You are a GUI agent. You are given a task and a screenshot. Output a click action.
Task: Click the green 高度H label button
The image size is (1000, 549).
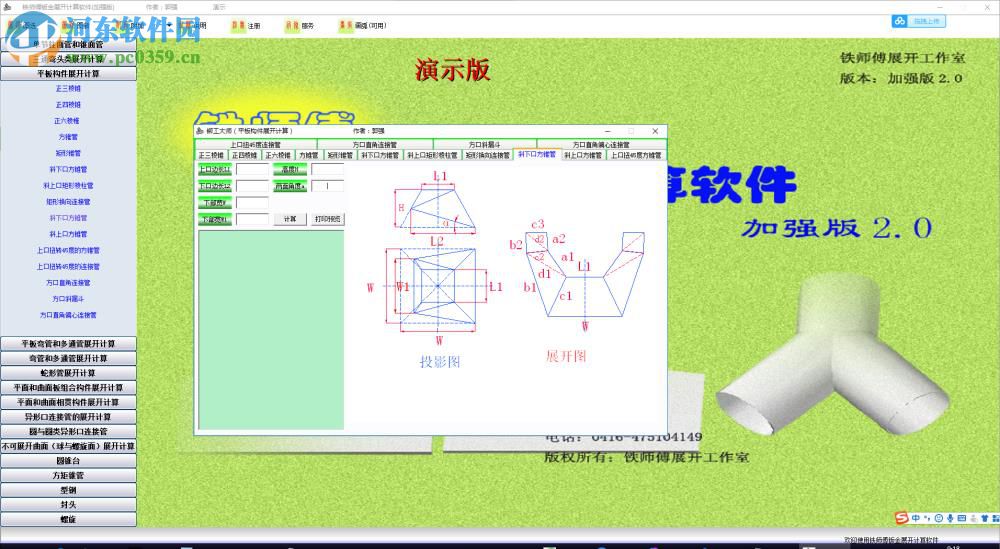point(290,170)
